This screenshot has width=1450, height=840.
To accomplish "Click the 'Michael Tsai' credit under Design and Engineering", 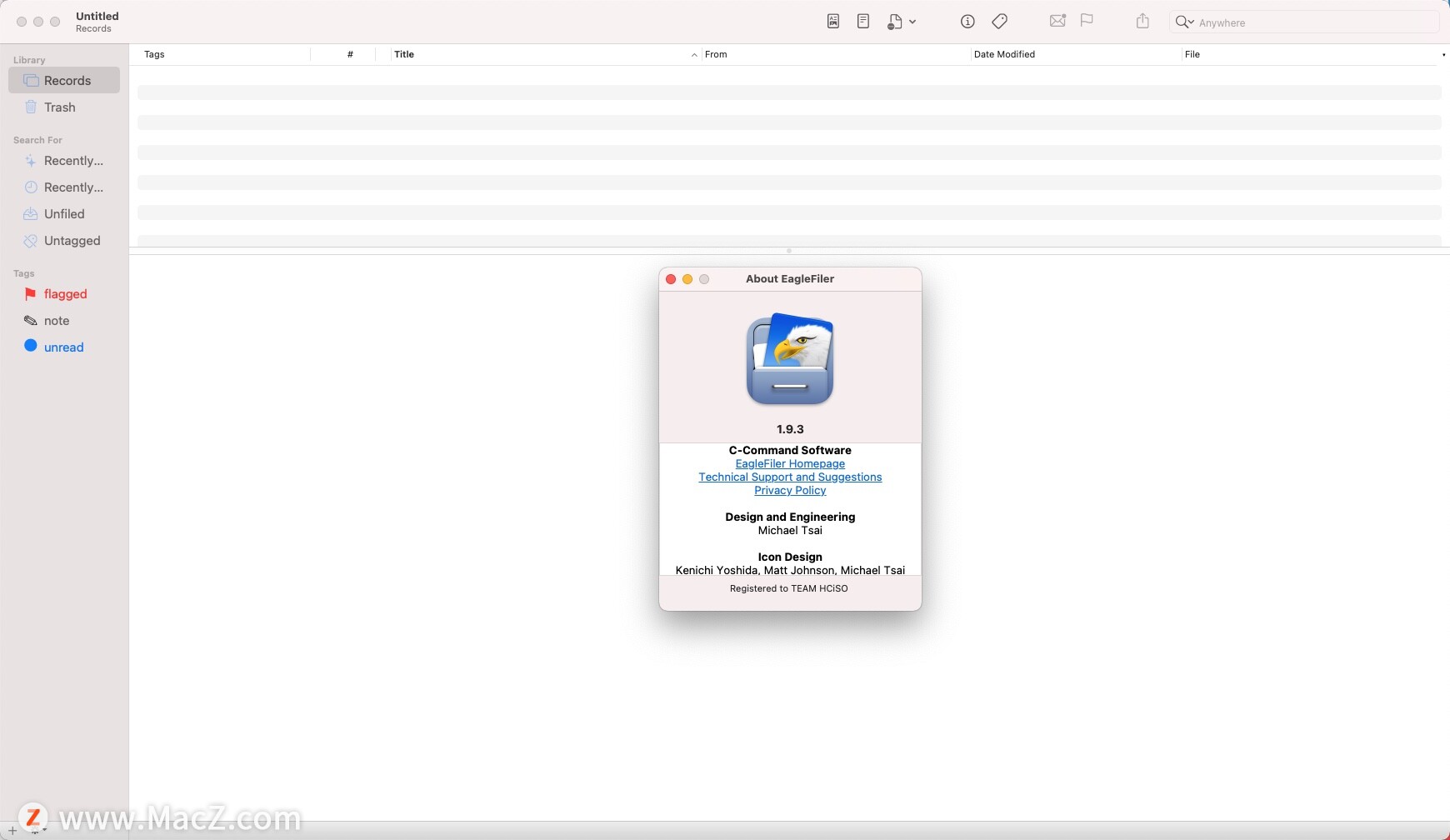I will tap(790, 531).
